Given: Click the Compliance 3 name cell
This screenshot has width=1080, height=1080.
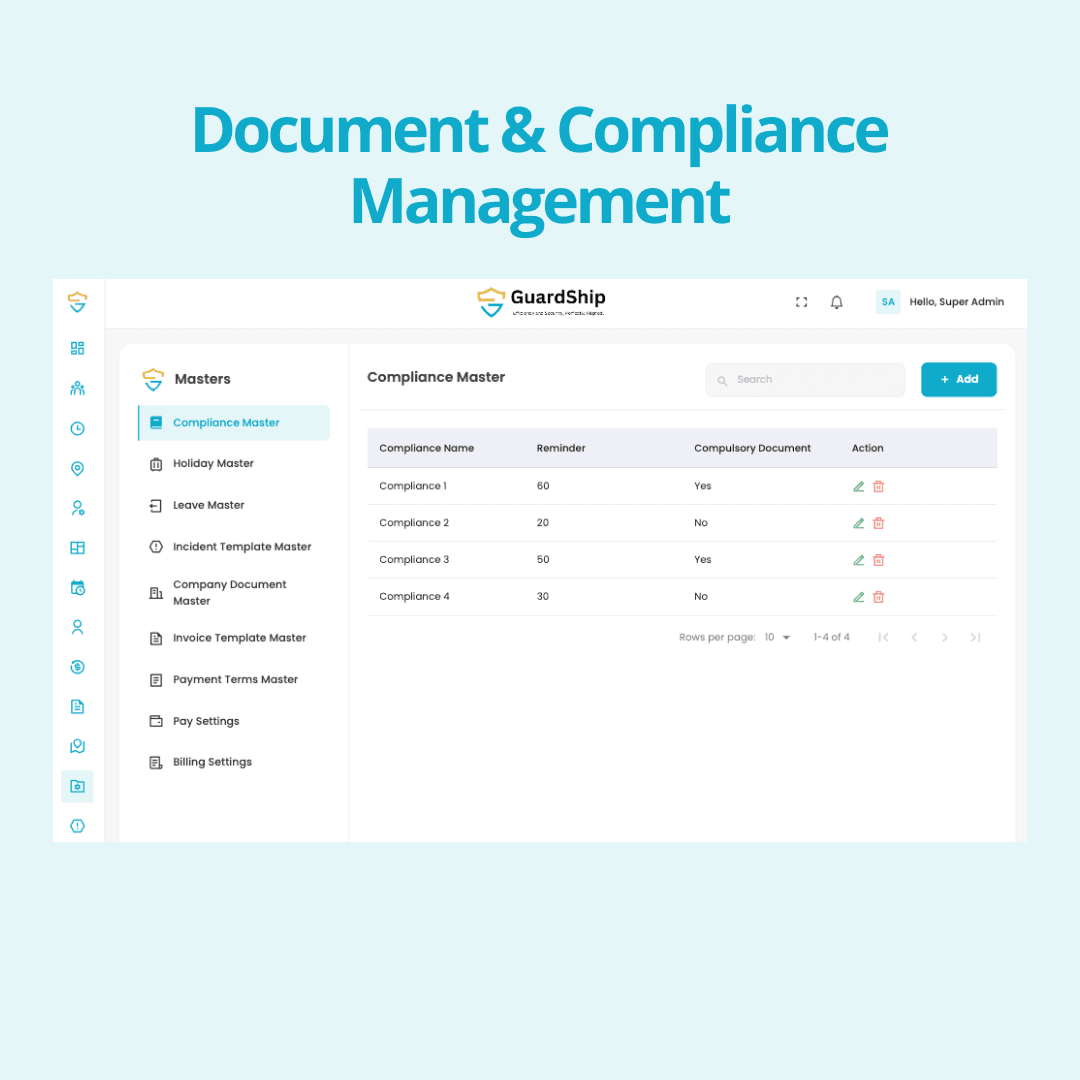Looking at the screenshot, I should coord(414,559).
